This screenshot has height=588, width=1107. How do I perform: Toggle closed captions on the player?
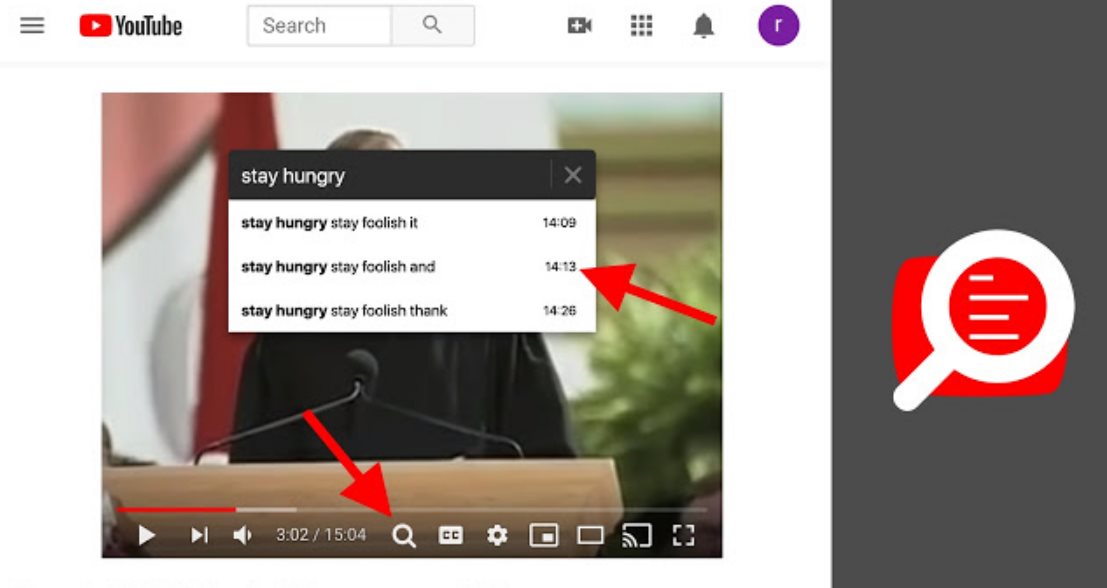tap(451, 536)
